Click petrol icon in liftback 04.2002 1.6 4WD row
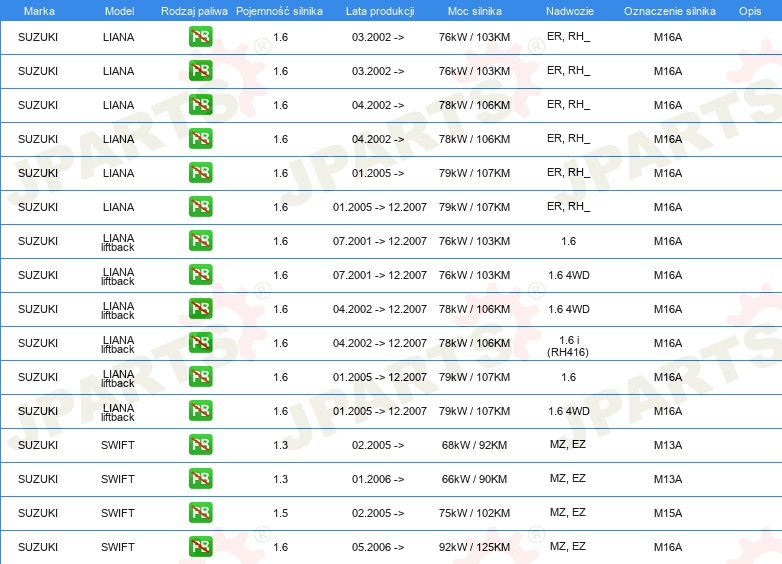 200,308
